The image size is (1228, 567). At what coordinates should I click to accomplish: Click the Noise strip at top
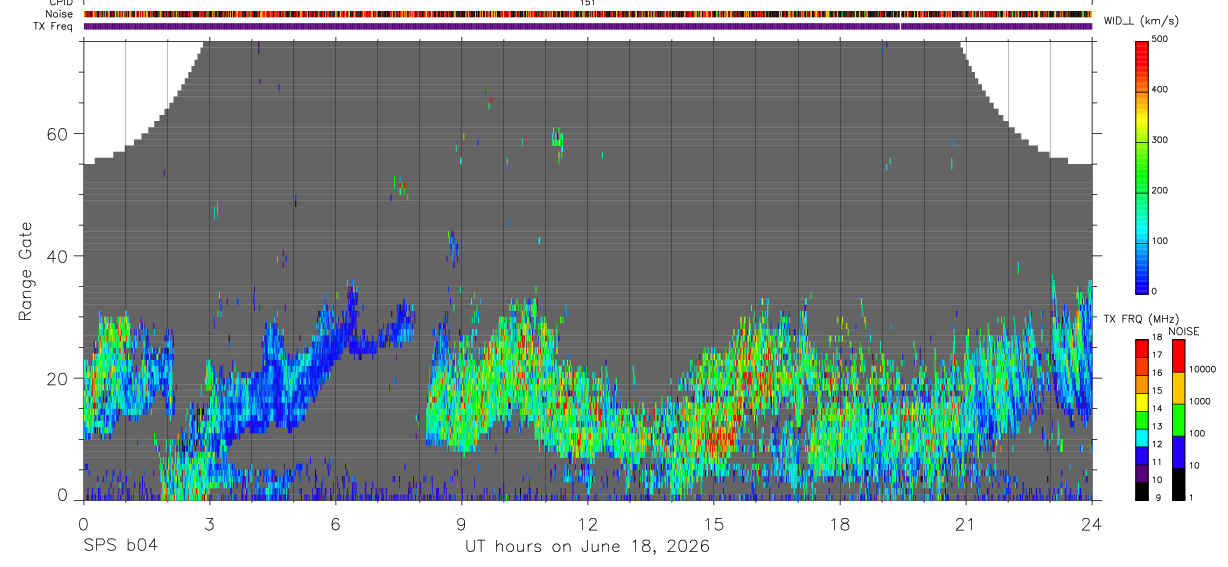coord(587,14)
